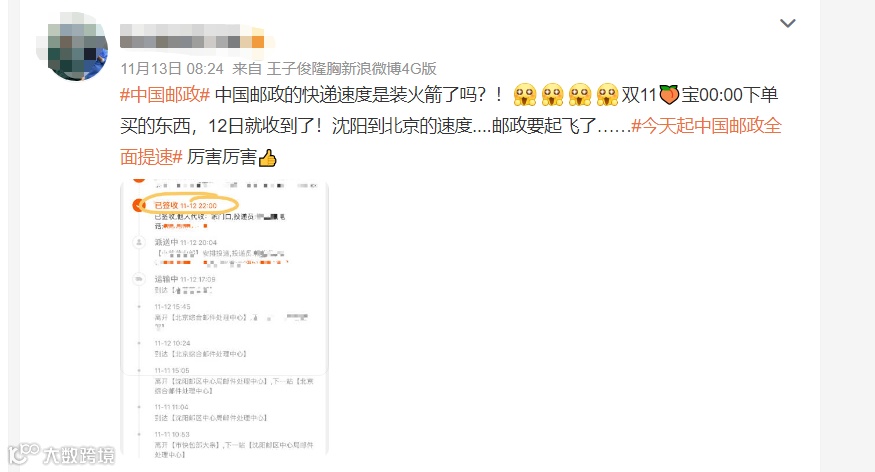The height and width of the screenshot is (472, 875).
Task: Click source link 王子俊隆胸新浪微博4G版
Action: [352, 69]
